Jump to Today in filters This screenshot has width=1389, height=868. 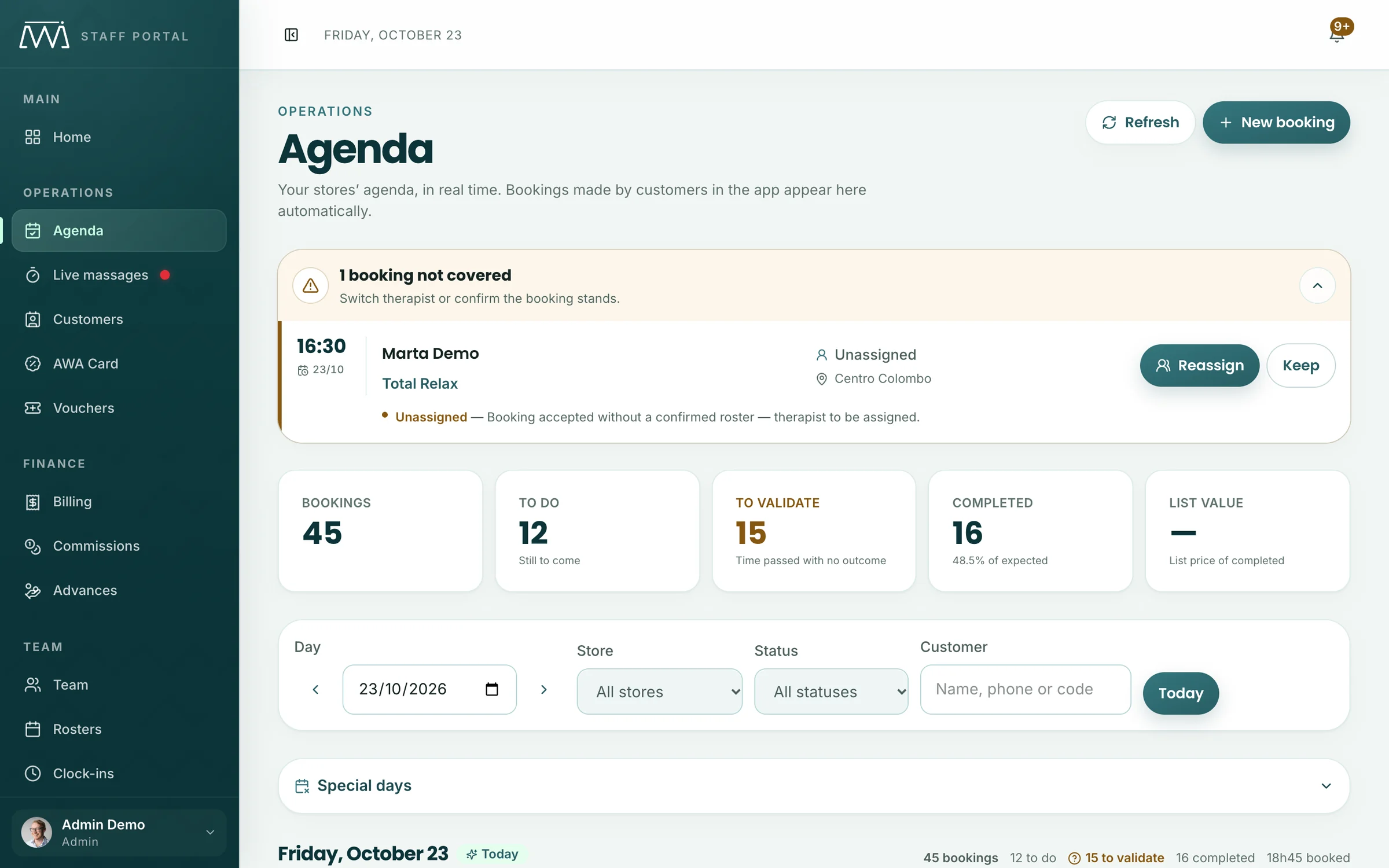click(x=1181, y=693)
